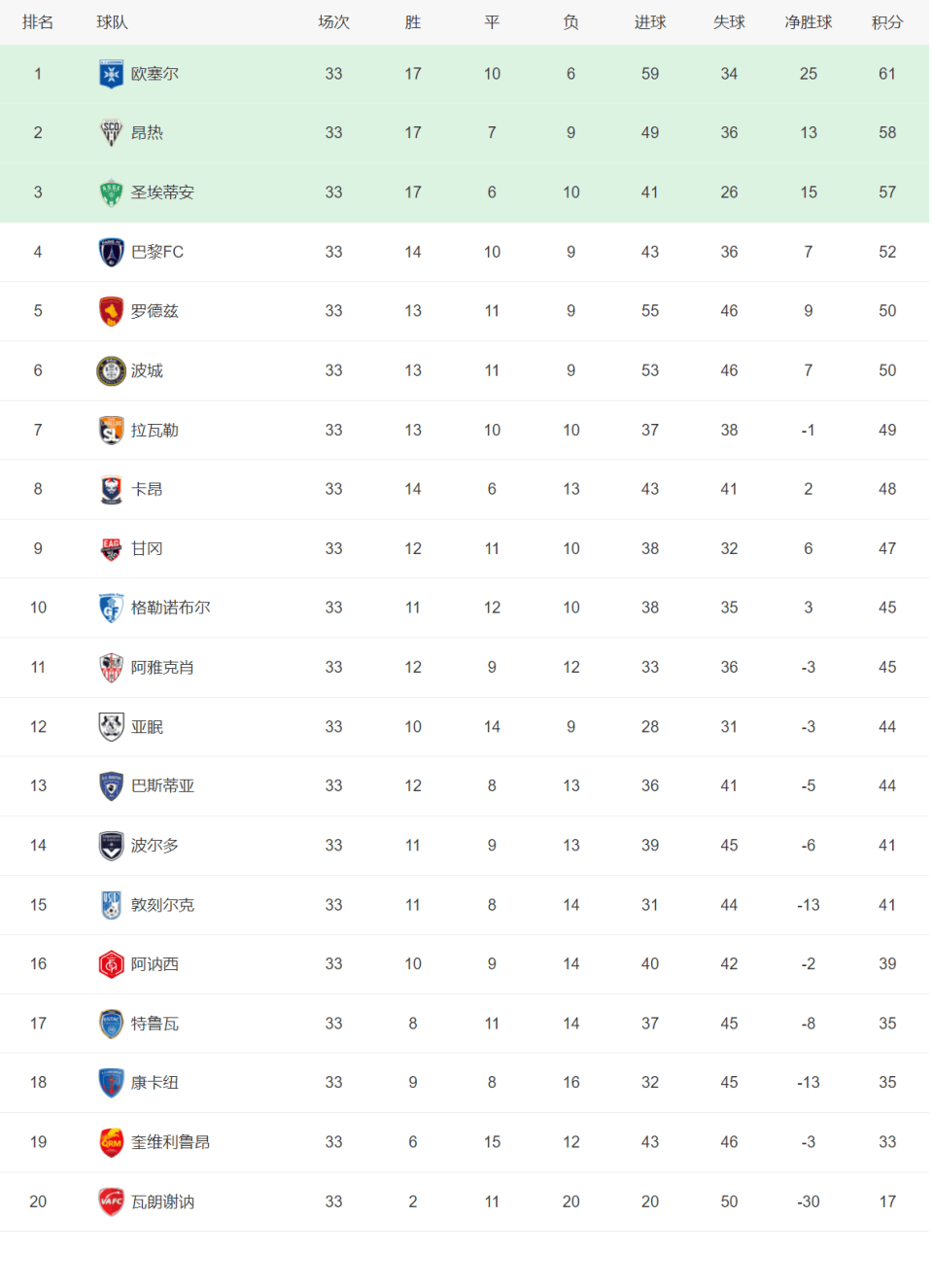Click the 昂热 club logo
933x1288 pixels.
[111, 133]
